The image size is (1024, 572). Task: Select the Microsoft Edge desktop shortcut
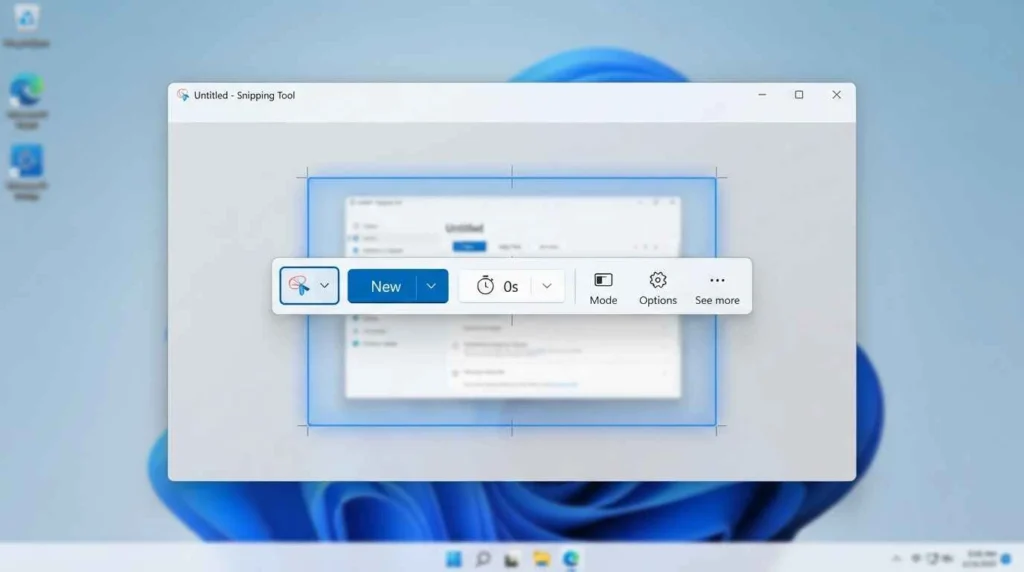pos(27,100)
